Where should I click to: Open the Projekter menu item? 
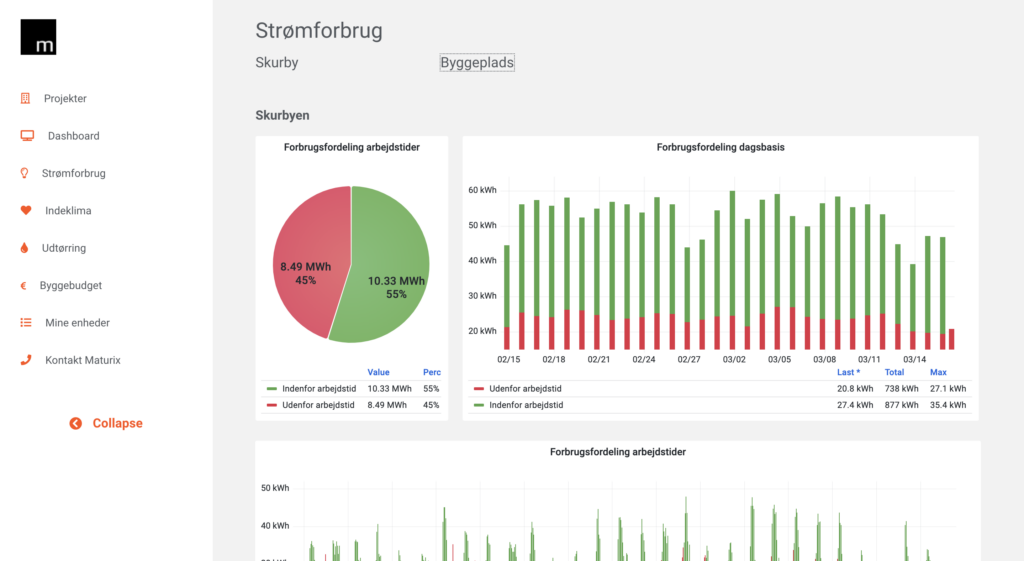click(x=65, y=99)
